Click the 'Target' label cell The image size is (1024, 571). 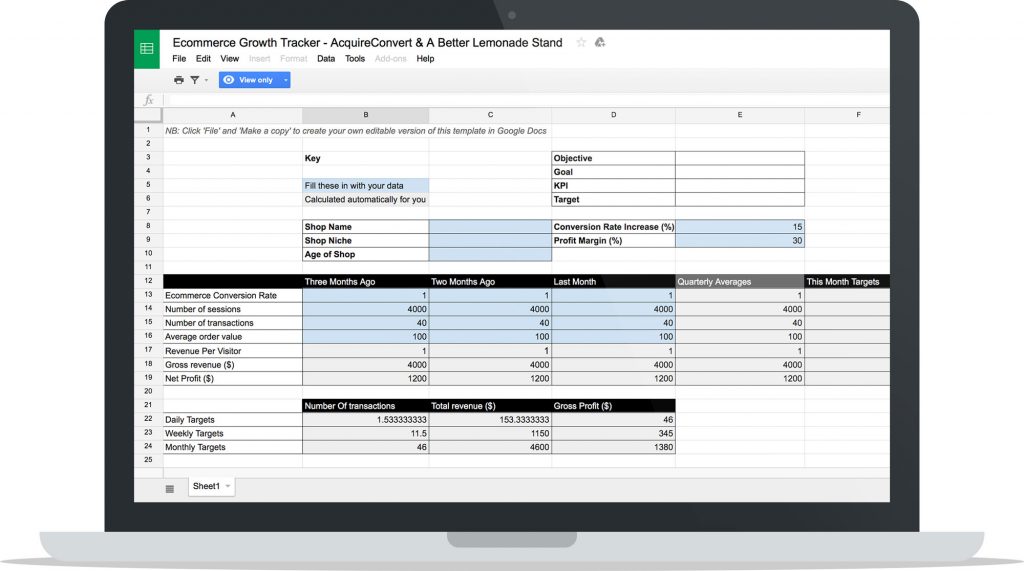click(613, 199)
